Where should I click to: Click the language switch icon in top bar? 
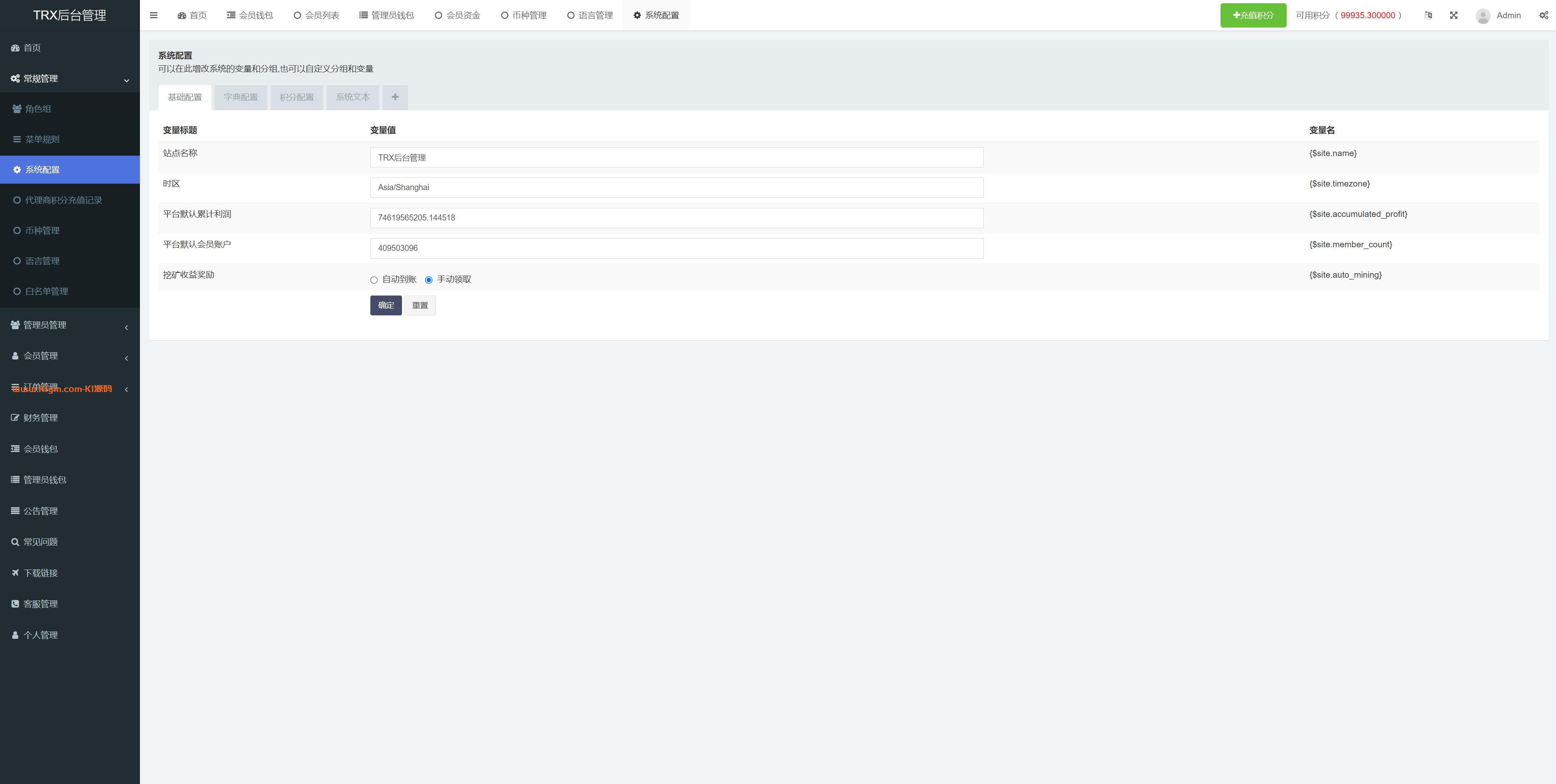click(x=1428, y=15)
